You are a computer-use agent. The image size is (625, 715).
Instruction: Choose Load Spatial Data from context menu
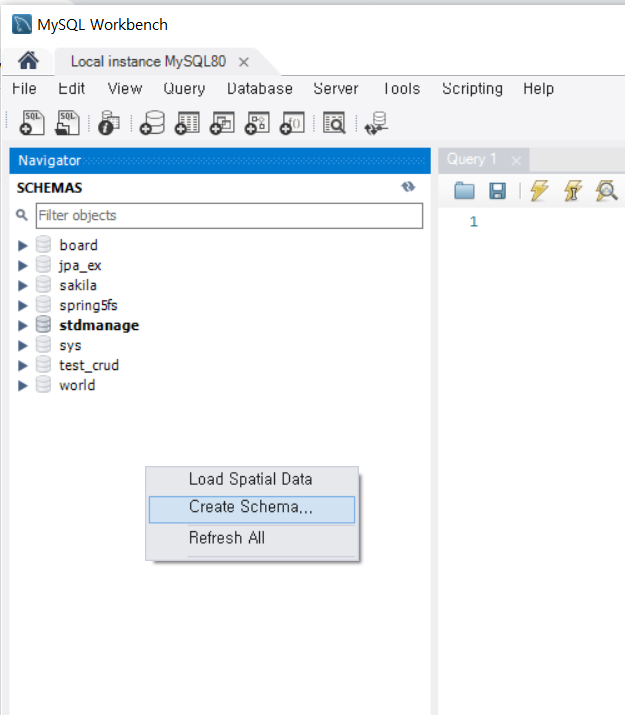(x=252, y=479)
